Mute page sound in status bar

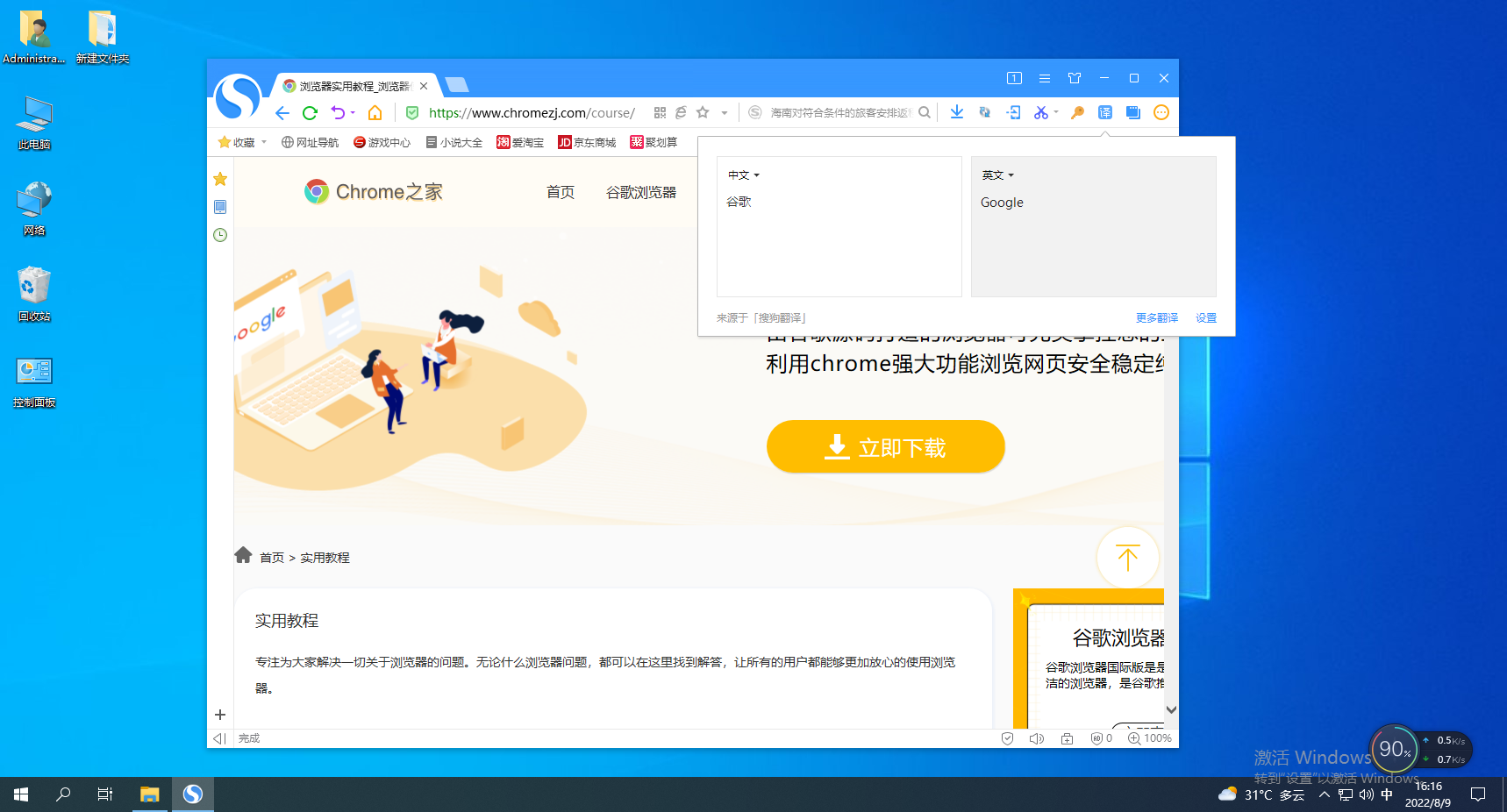pos(1036,738)
